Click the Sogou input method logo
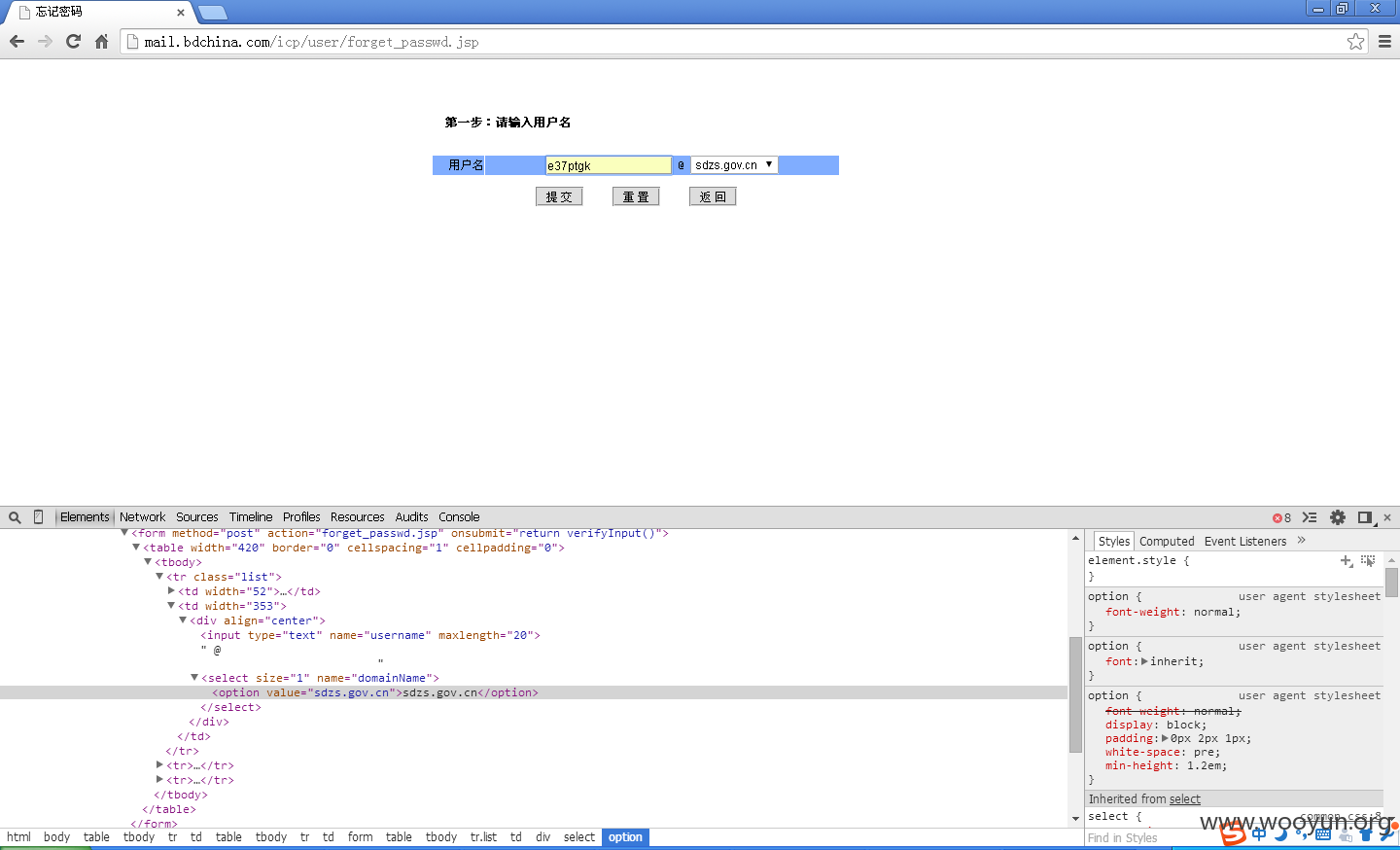The width and height of the screenshot is (1400, 850). (x=1233, y=833)
